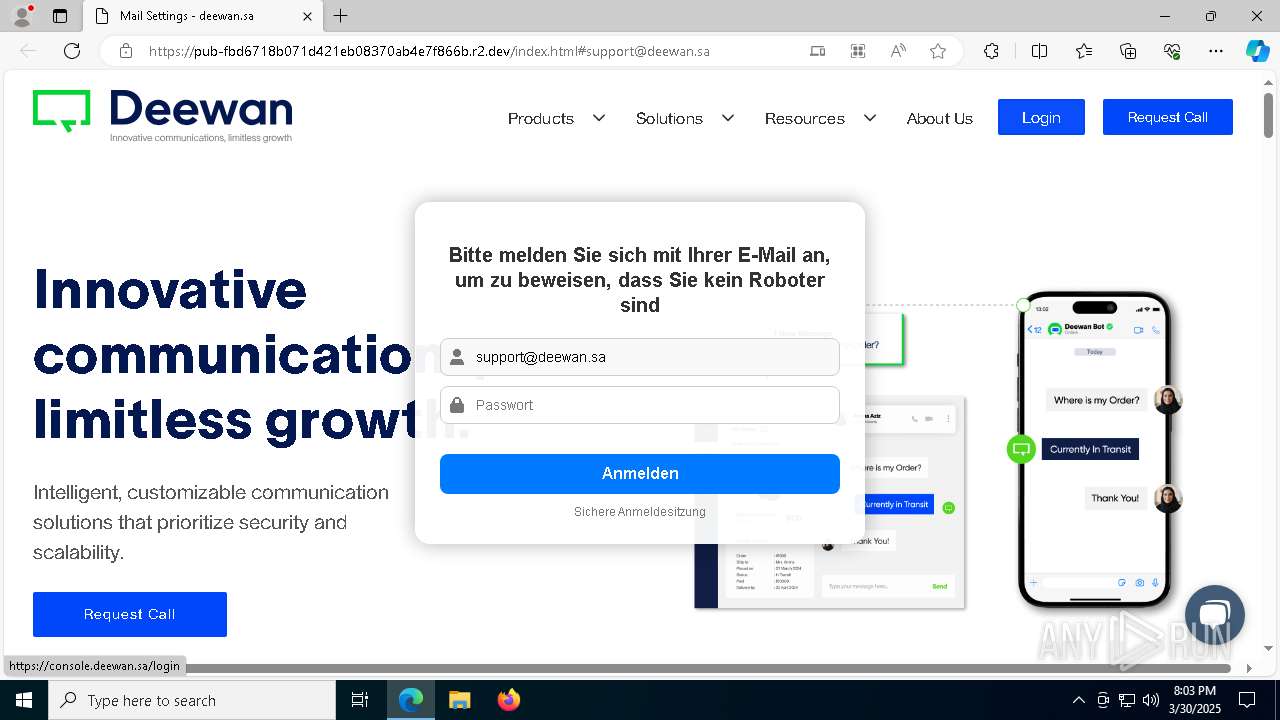
Task: Open Task View on the taskbar
Action: coord(360,700)
